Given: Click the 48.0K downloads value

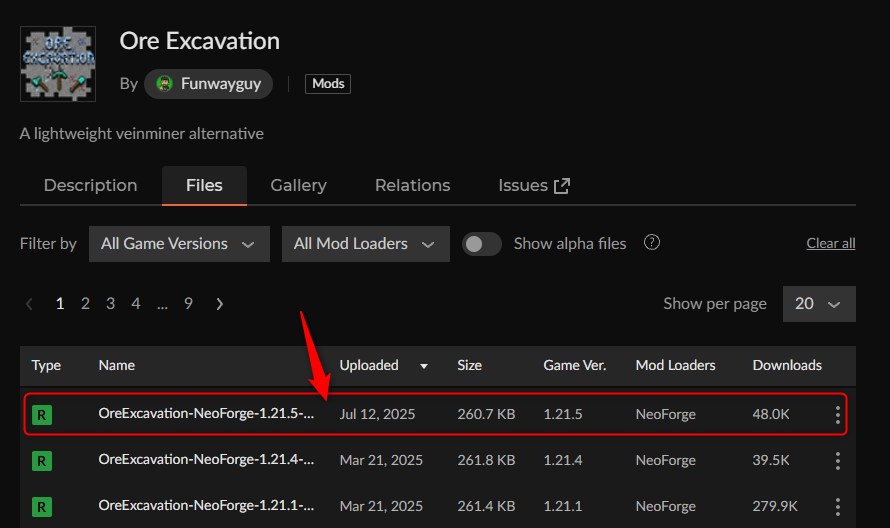Looking at the screenshot, I should point(771,414).
